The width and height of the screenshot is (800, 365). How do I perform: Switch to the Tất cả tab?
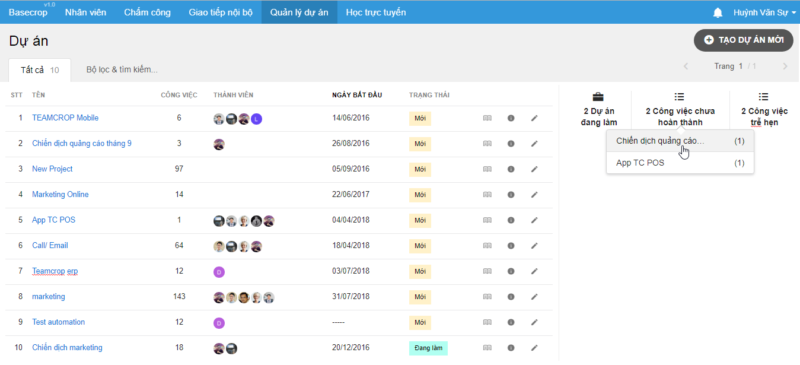click(40, 70)
